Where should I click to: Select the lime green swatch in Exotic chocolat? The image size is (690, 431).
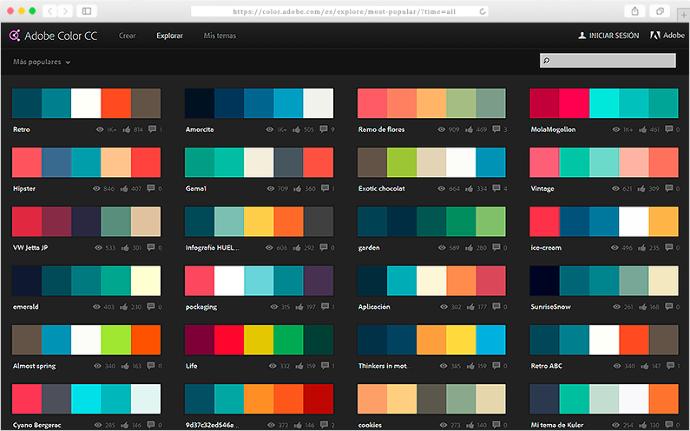pos(402,162)
